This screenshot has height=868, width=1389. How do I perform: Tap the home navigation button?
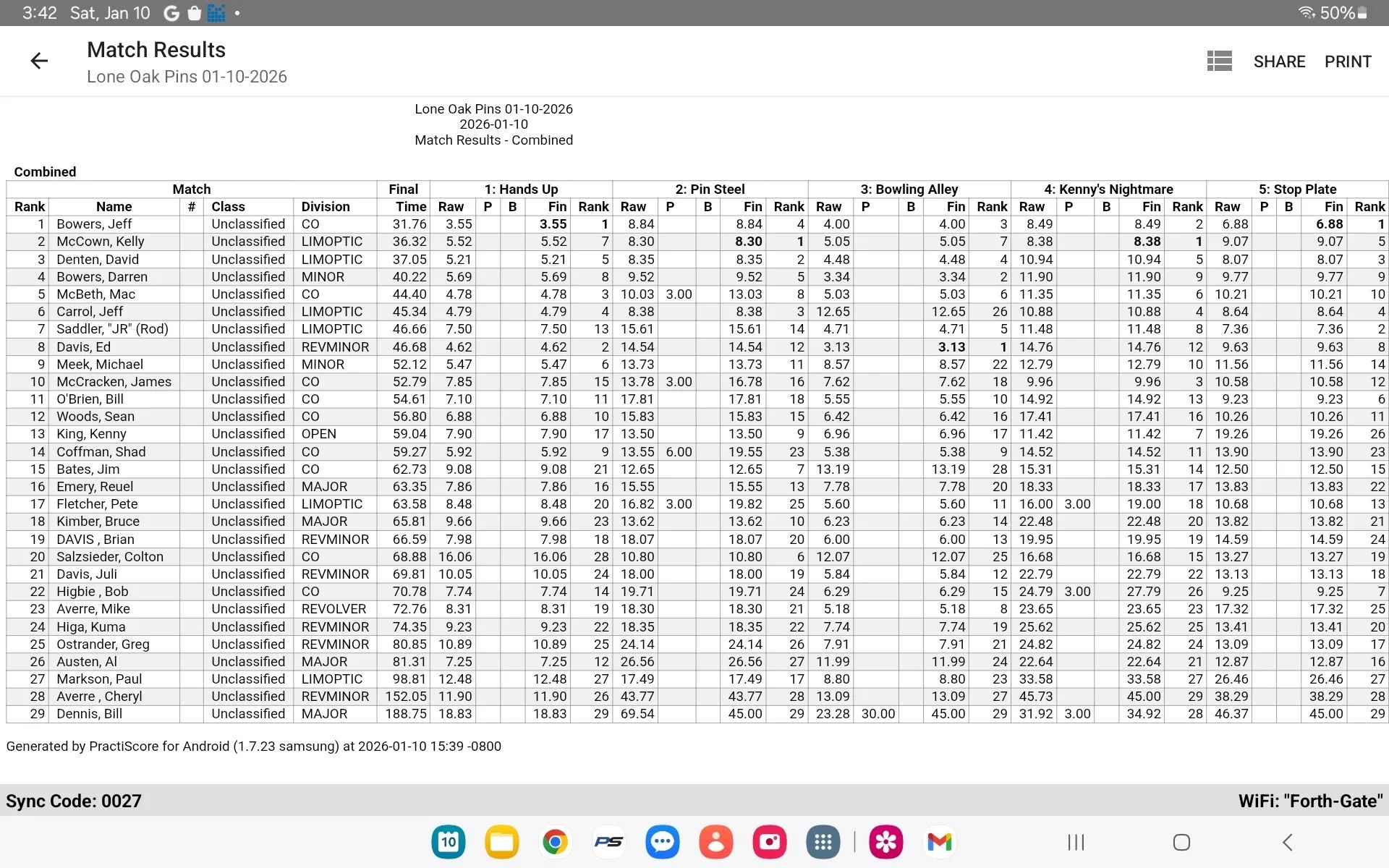click(1181, 842)
